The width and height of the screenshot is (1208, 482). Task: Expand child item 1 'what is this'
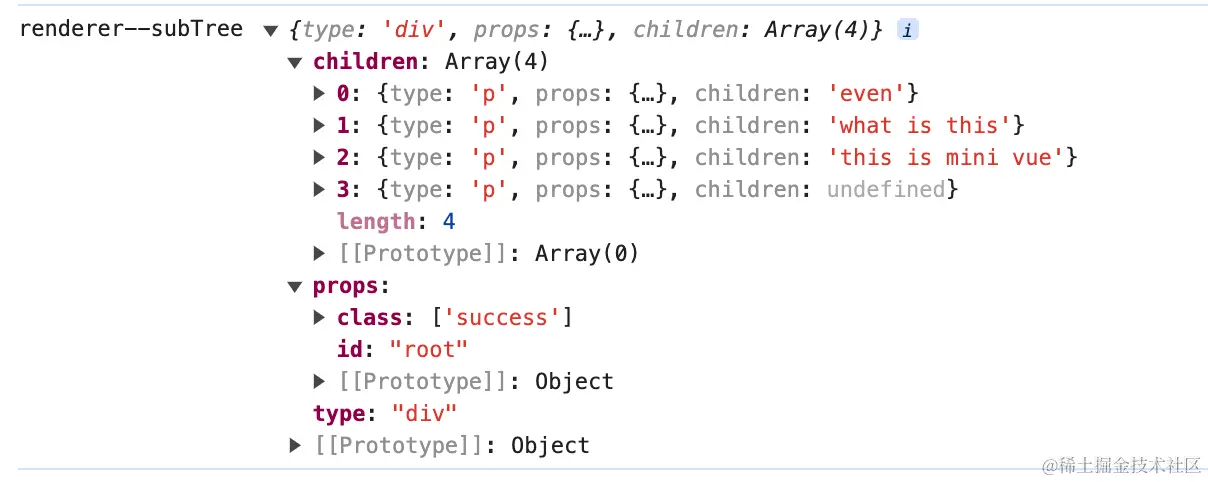click(319, 126)
